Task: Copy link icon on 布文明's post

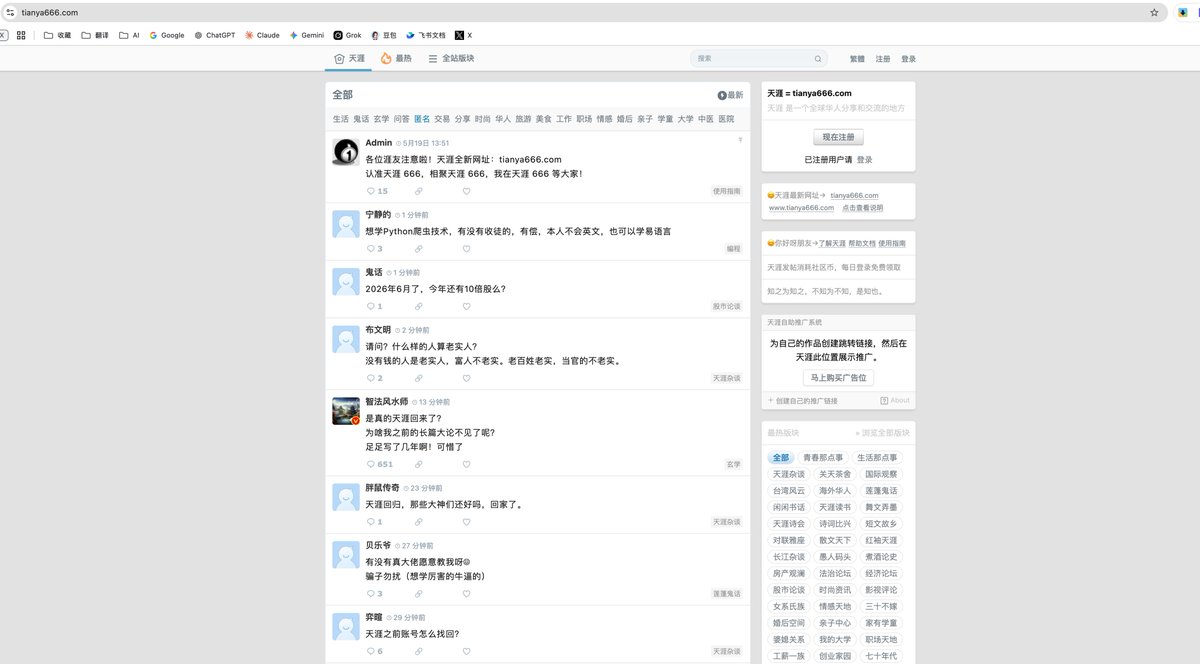Action: pyautogui.click(x=419, y=379)
